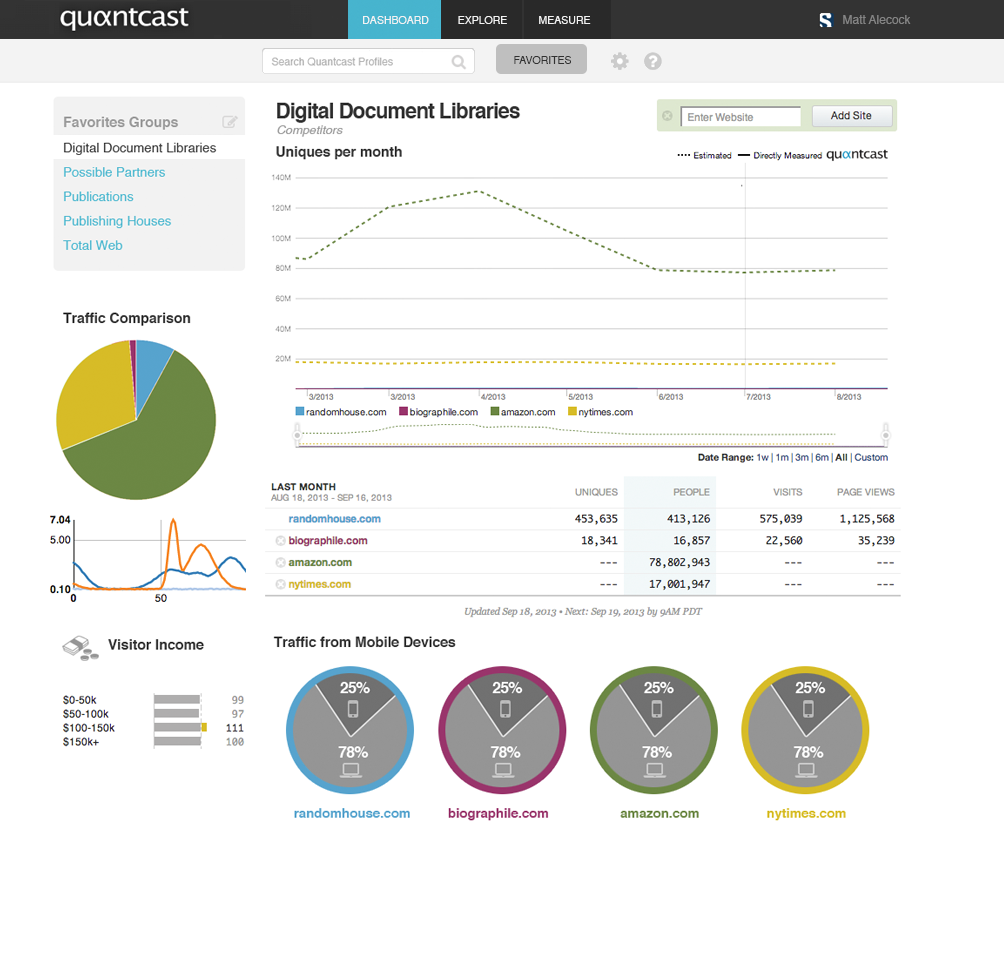Screen dimensions: 1004x954
Task: Toggle randomhouse.com legend swatch
Action: (299, 411)
